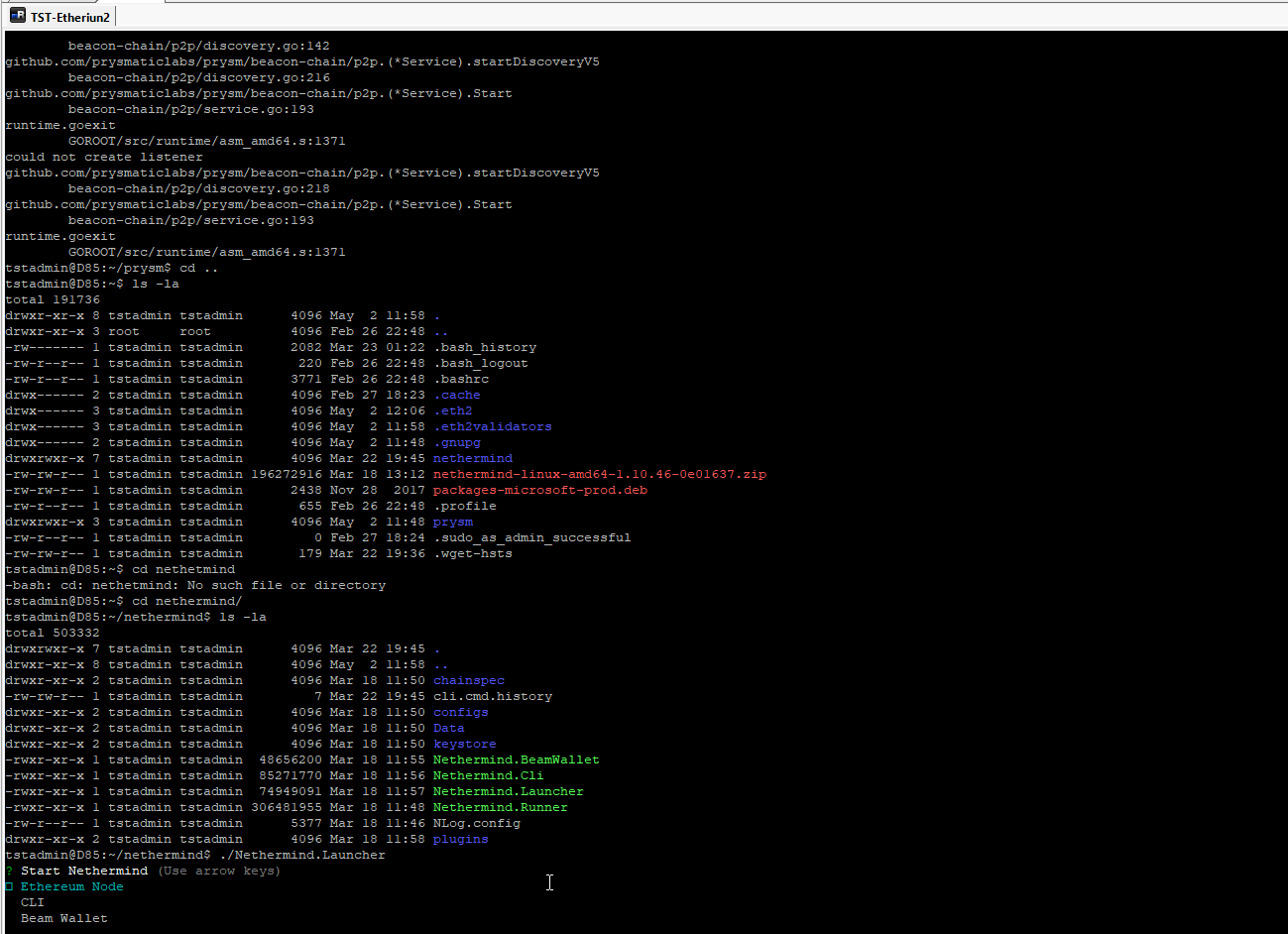1288x934 pixels.
Task: Click the file size 85271770
Action: (291, 775)
